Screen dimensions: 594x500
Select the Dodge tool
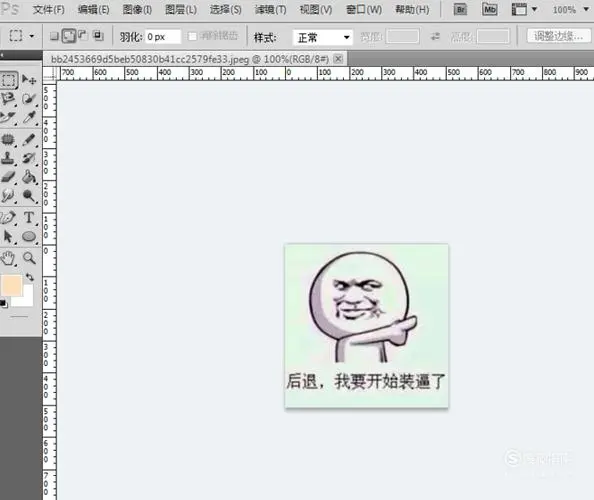click(x=29, y=196)
